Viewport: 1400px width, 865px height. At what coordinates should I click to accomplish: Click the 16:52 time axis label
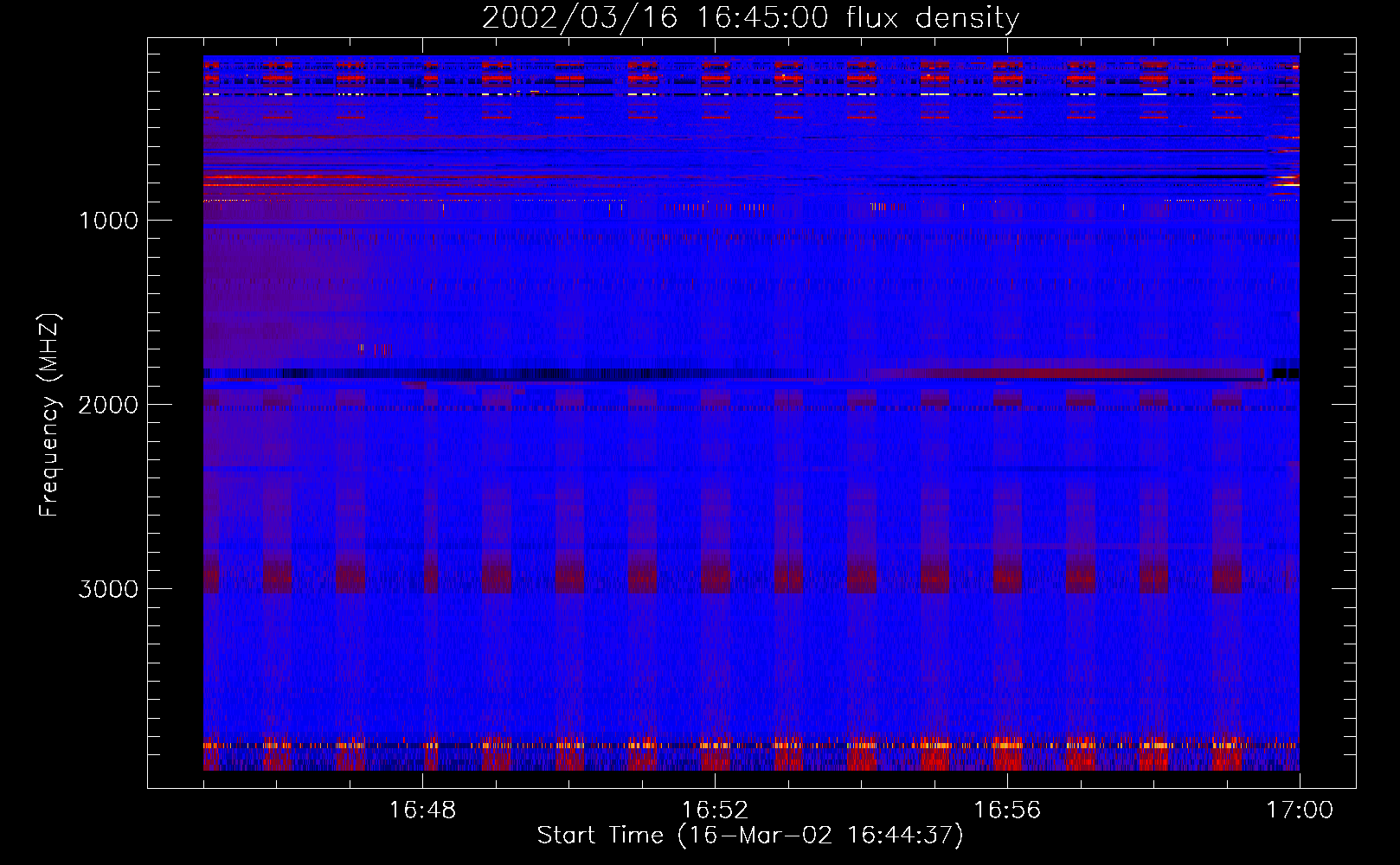point(715,811)
